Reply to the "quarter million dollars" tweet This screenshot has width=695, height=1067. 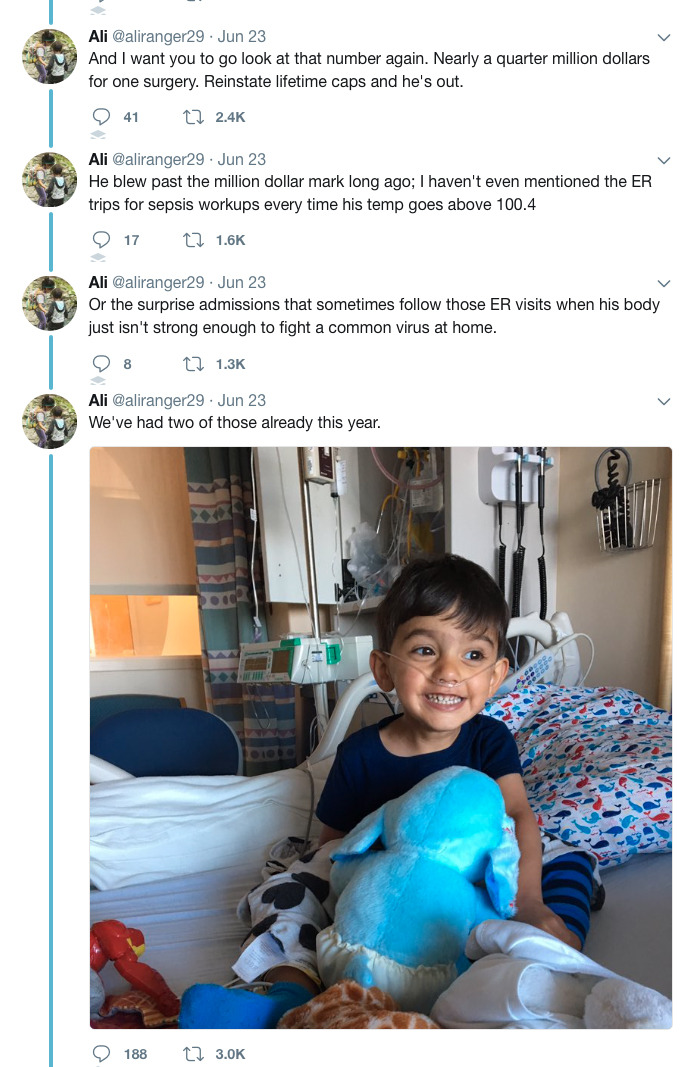(100, 117)
